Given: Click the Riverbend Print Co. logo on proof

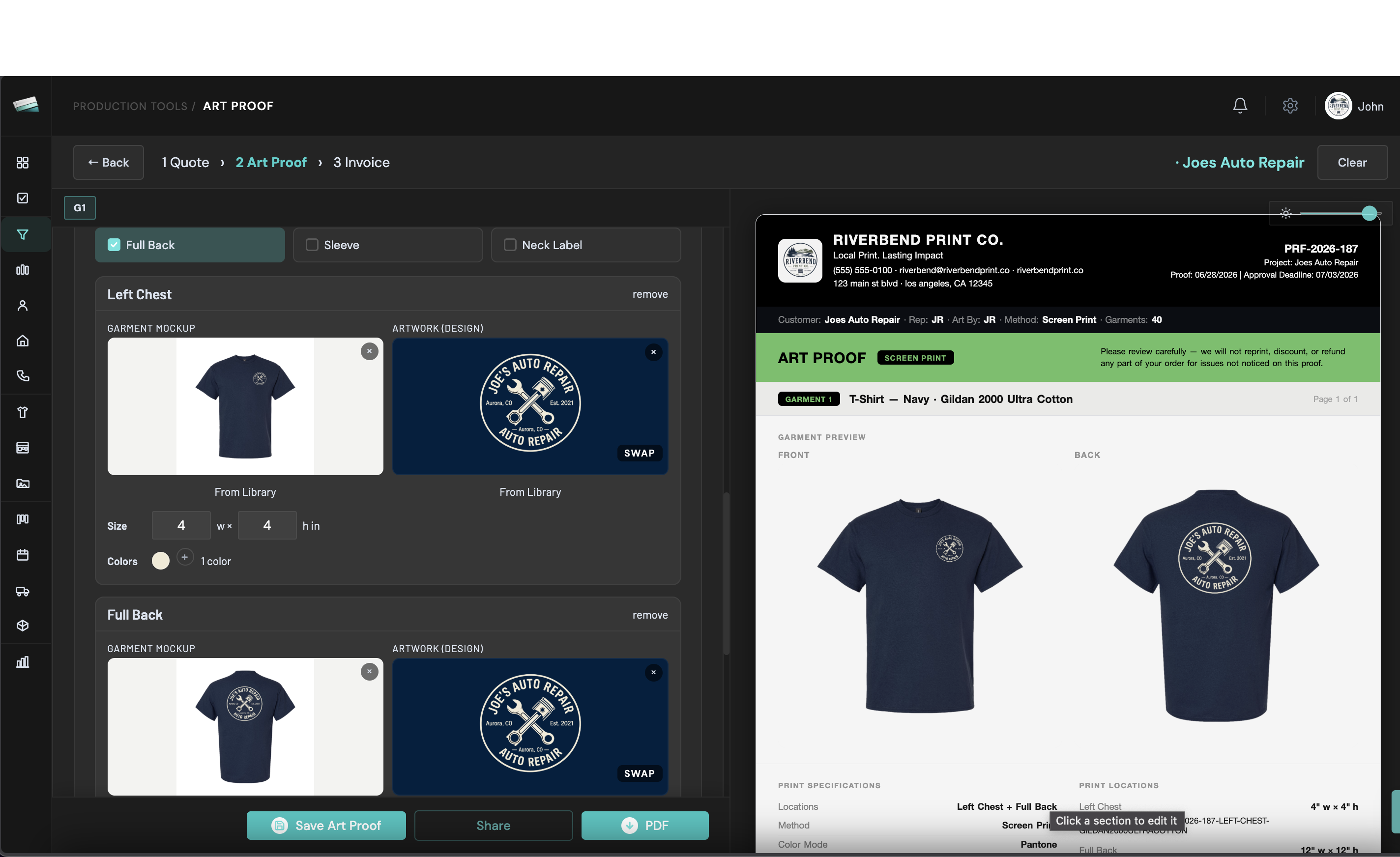Looking at the screenshot, I should pos(800,260).
